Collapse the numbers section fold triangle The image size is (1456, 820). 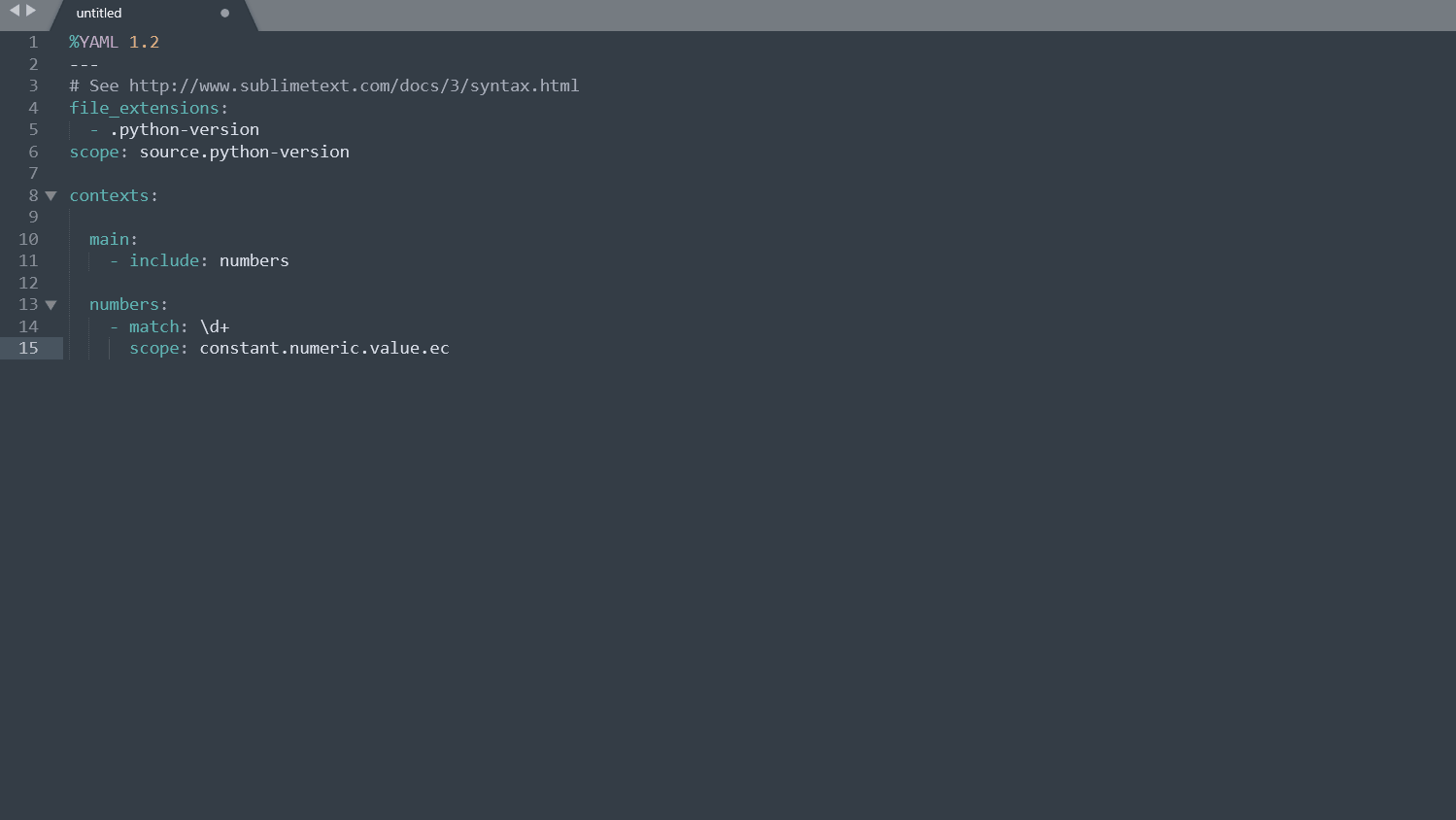tap(51, 304)
